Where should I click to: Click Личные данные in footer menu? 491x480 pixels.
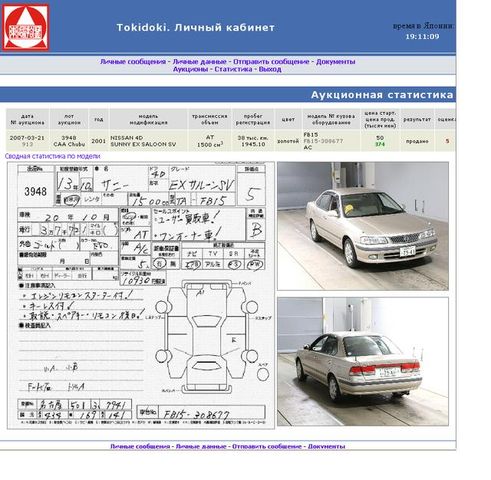201,446
